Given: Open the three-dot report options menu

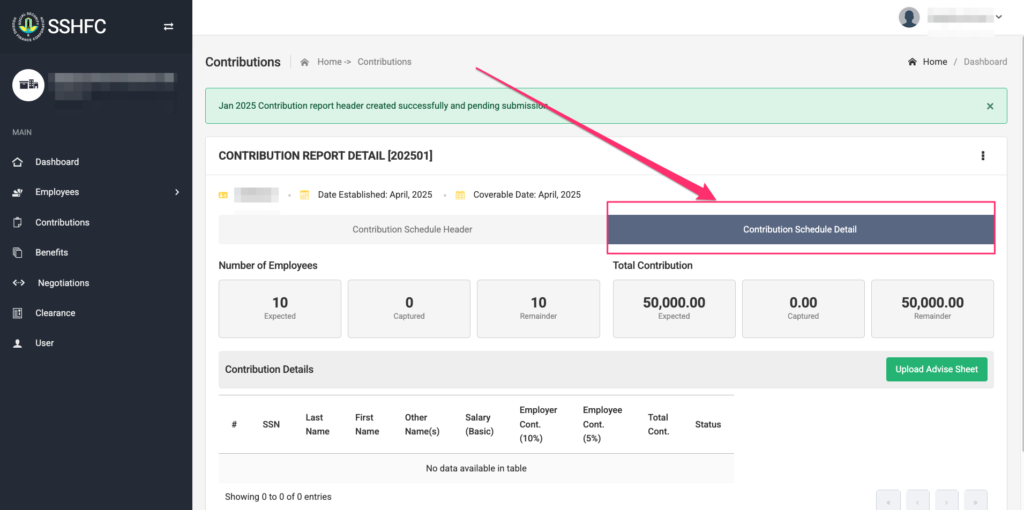Looking at the screenshot, I should pyautogui.click(x=982, y=156).
